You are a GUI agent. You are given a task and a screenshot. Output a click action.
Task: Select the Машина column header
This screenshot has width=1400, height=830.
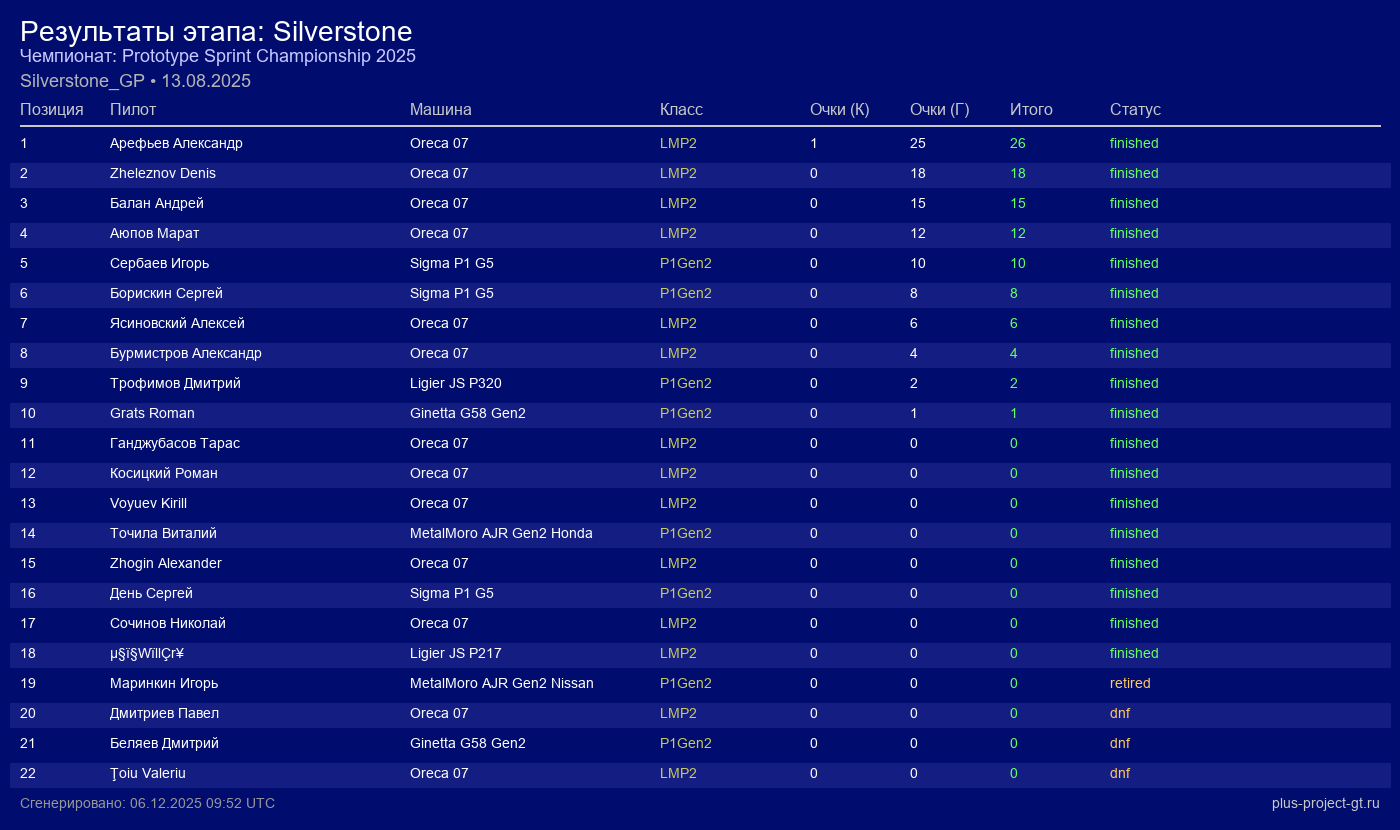(x=440, y=109)
